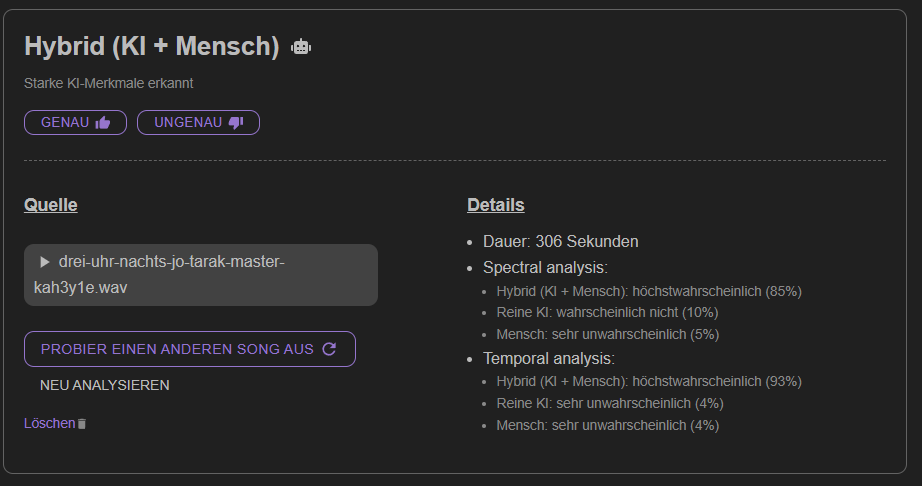
Task: Click the Löschen link
Action: (x=50, y=423)
